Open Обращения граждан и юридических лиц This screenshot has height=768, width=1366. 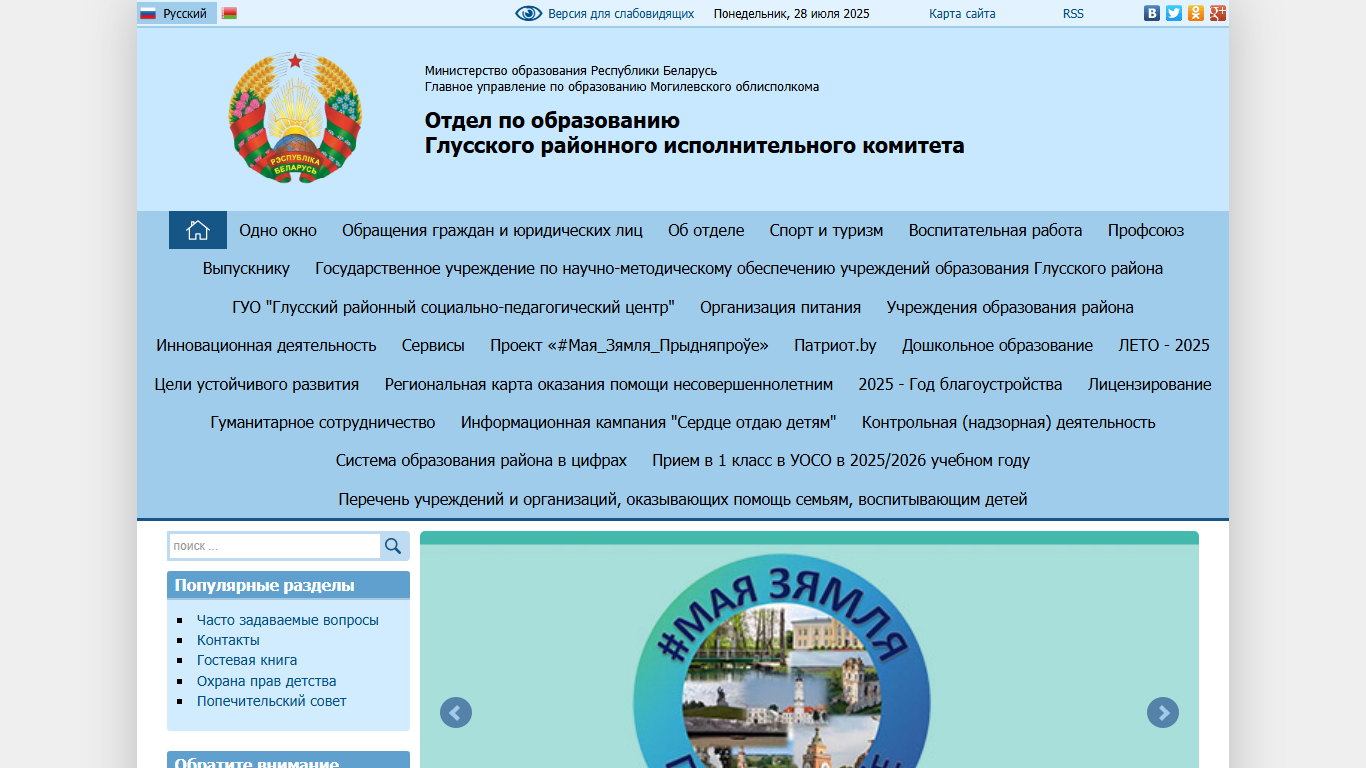(x=492, y=230)
